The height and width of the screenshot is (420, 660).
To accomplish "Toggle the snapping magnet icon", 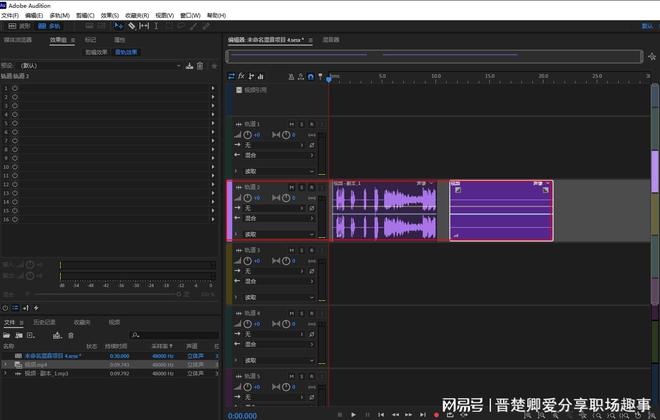I will (310, 76).
